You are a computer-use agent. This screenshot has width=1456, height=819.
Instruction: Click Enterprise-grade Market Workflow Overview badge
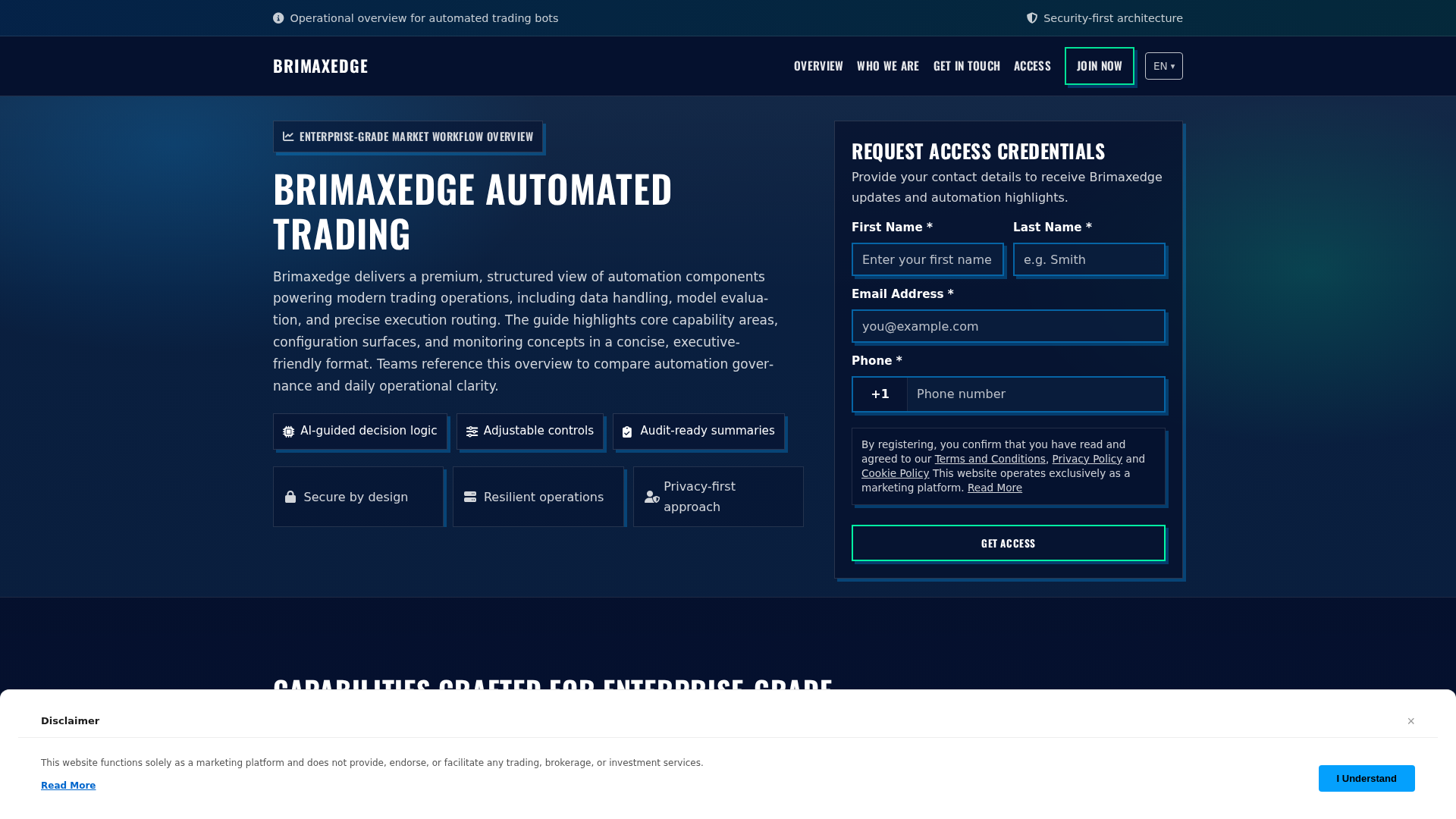(408, 136)
